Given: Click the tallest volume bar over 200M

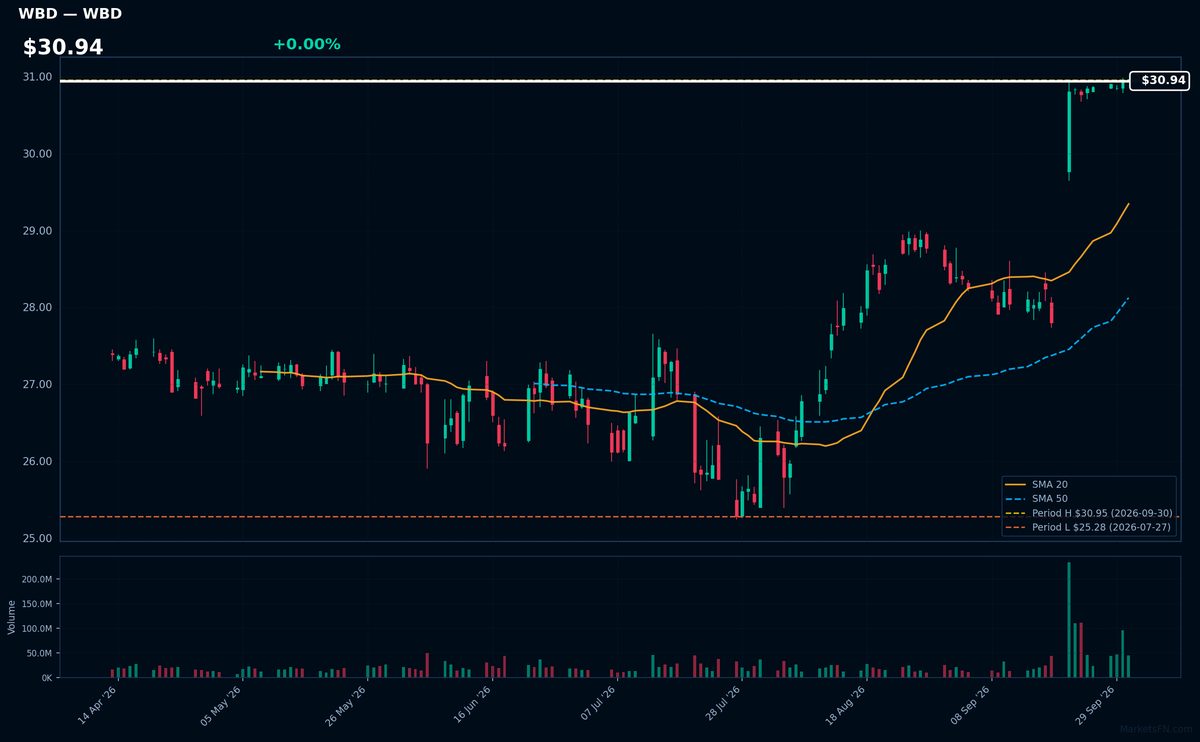Looking at the screenshot, I should 1069,620.
